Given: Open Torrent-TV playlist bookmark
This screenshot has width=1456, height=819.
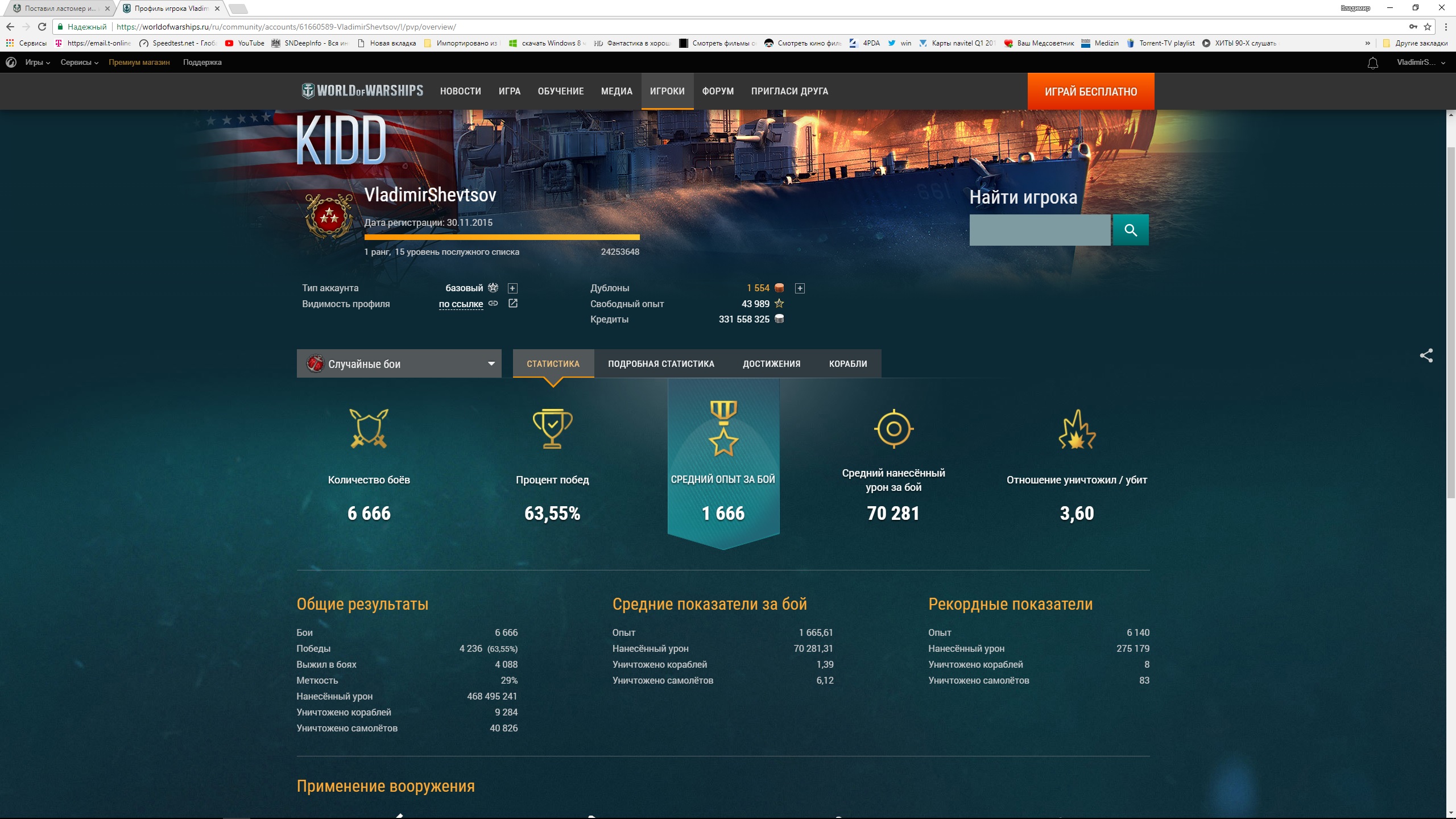Looking at the screenshot, I should [1160, 43].
